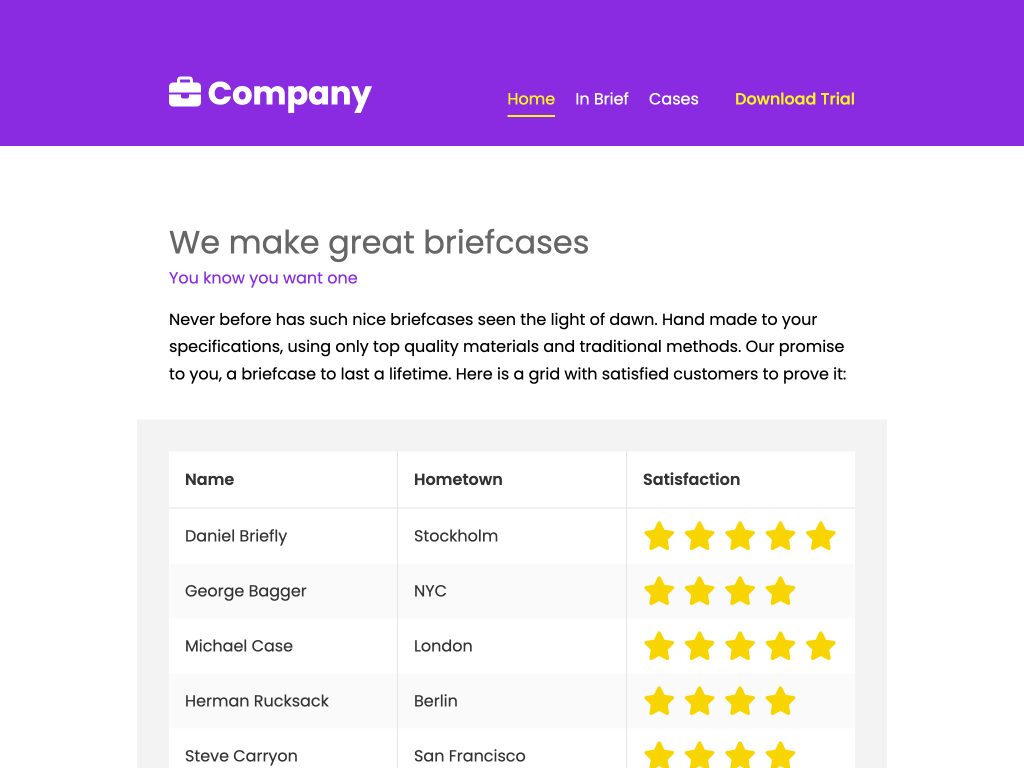Go to the In Brief page
1024x768 pixels.
[x=602, y=99]
